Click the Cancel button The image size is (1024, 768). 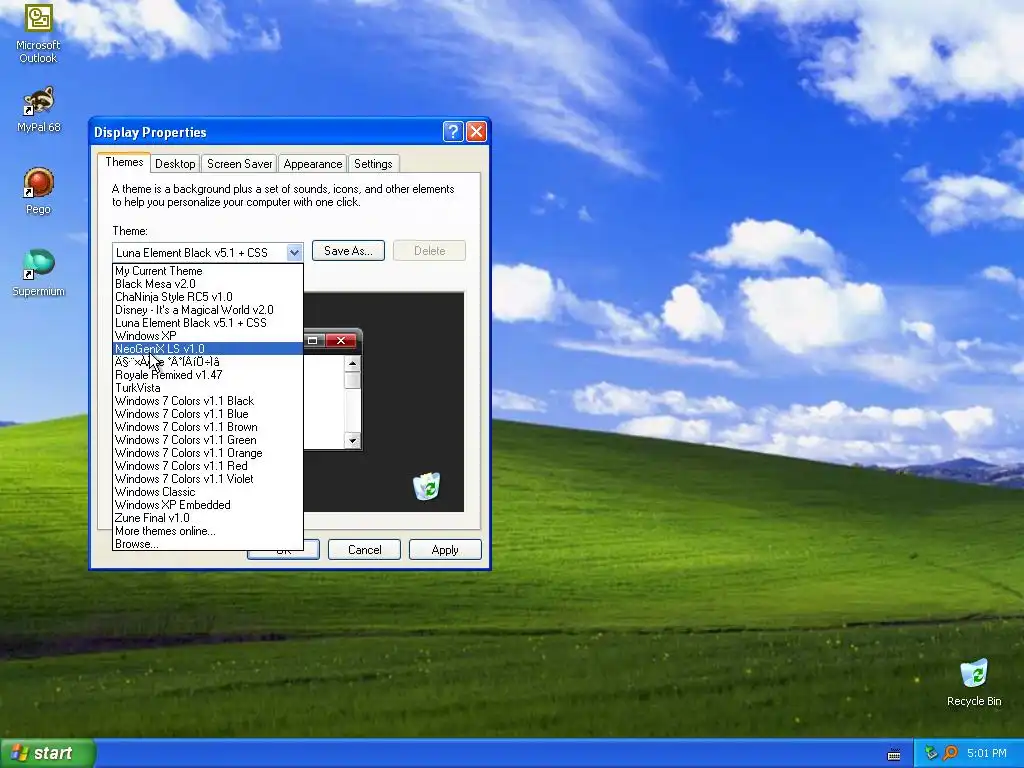click(364, 550)
